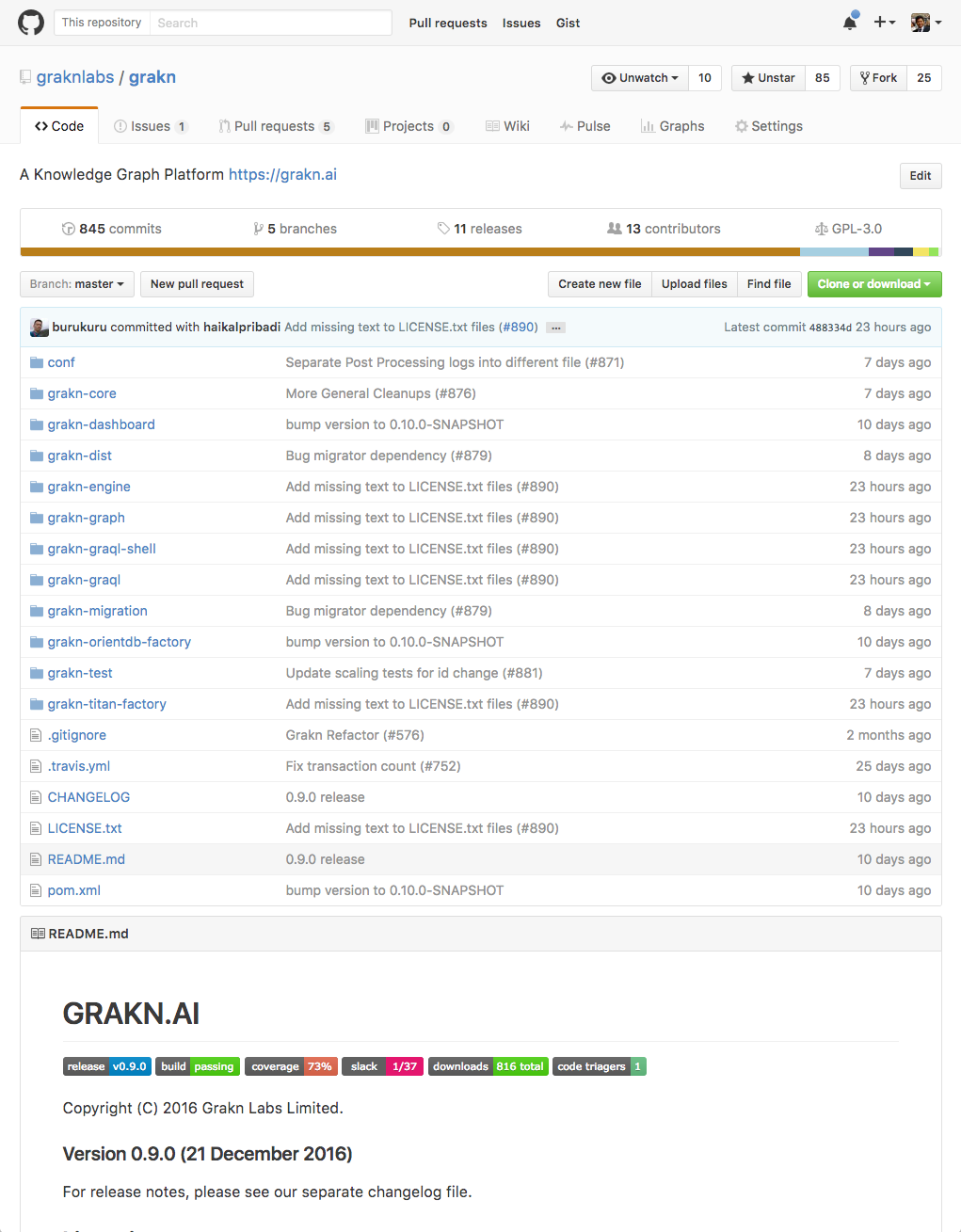Open the plus create-new menu
Image resolution: width=961 pixels, height=1232 pixels.
point(884,22)
